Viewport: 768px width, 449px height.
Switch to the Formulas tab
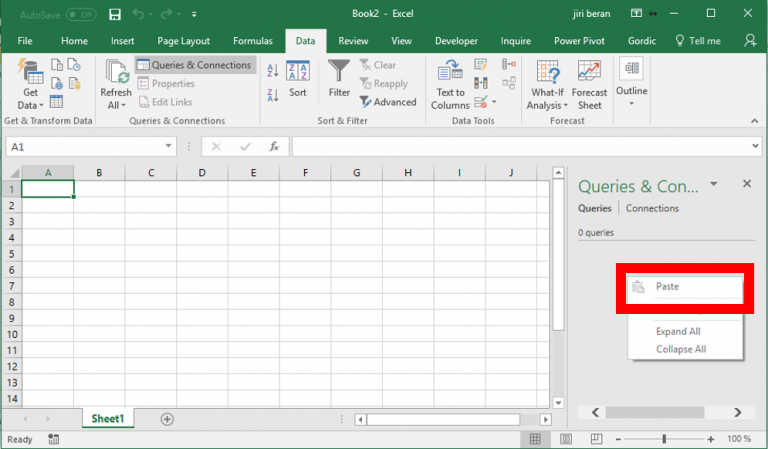coord(253,41)
